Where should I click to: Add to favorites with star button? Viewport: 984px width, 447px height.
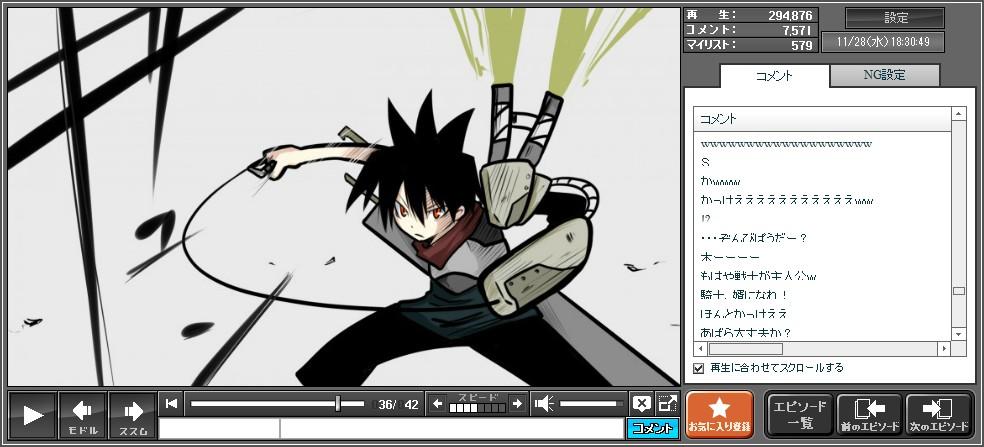(719, 415)
